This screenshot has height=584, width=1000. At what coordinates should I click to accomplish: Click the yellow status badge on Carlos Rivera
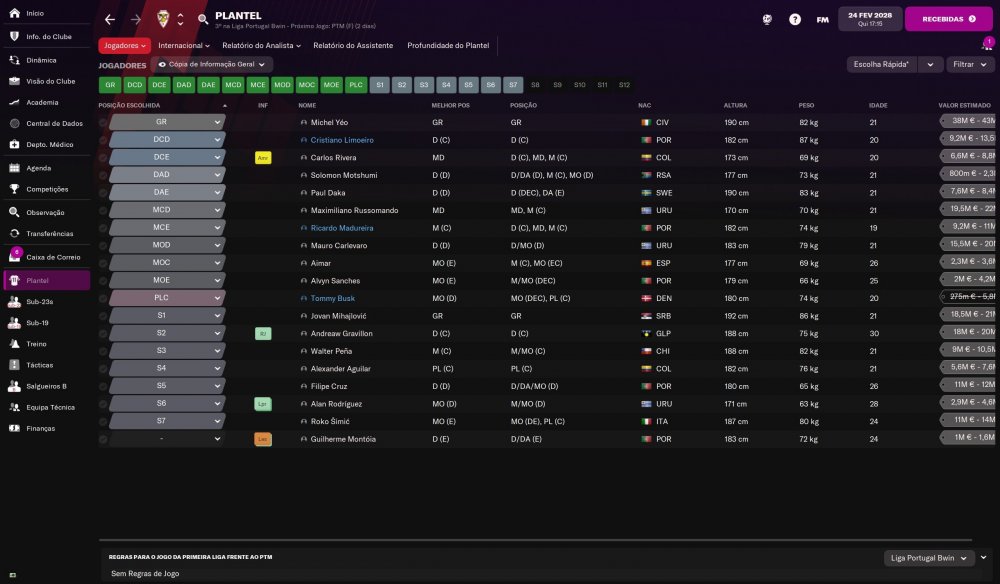pos(263,157)
